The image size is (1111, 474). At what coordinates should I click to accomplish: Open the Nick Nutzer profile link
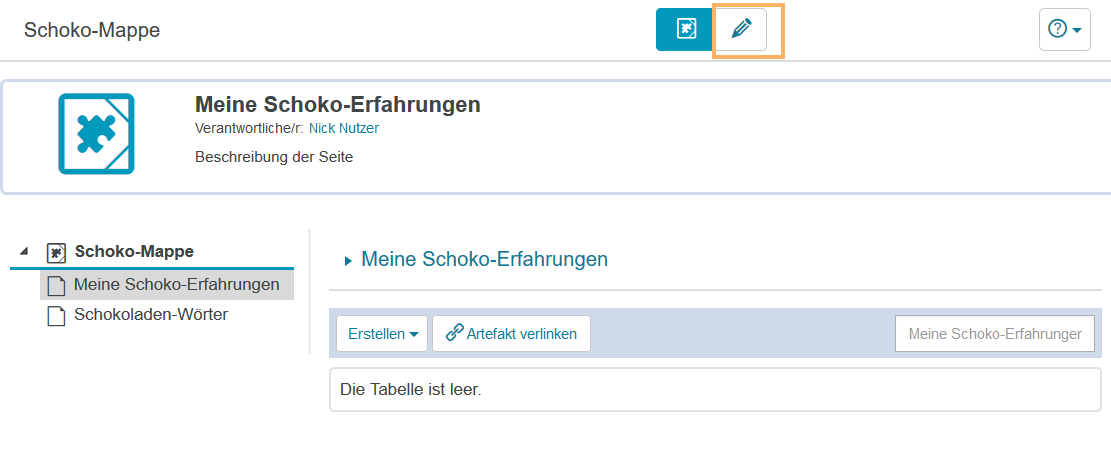pos(343,128)
